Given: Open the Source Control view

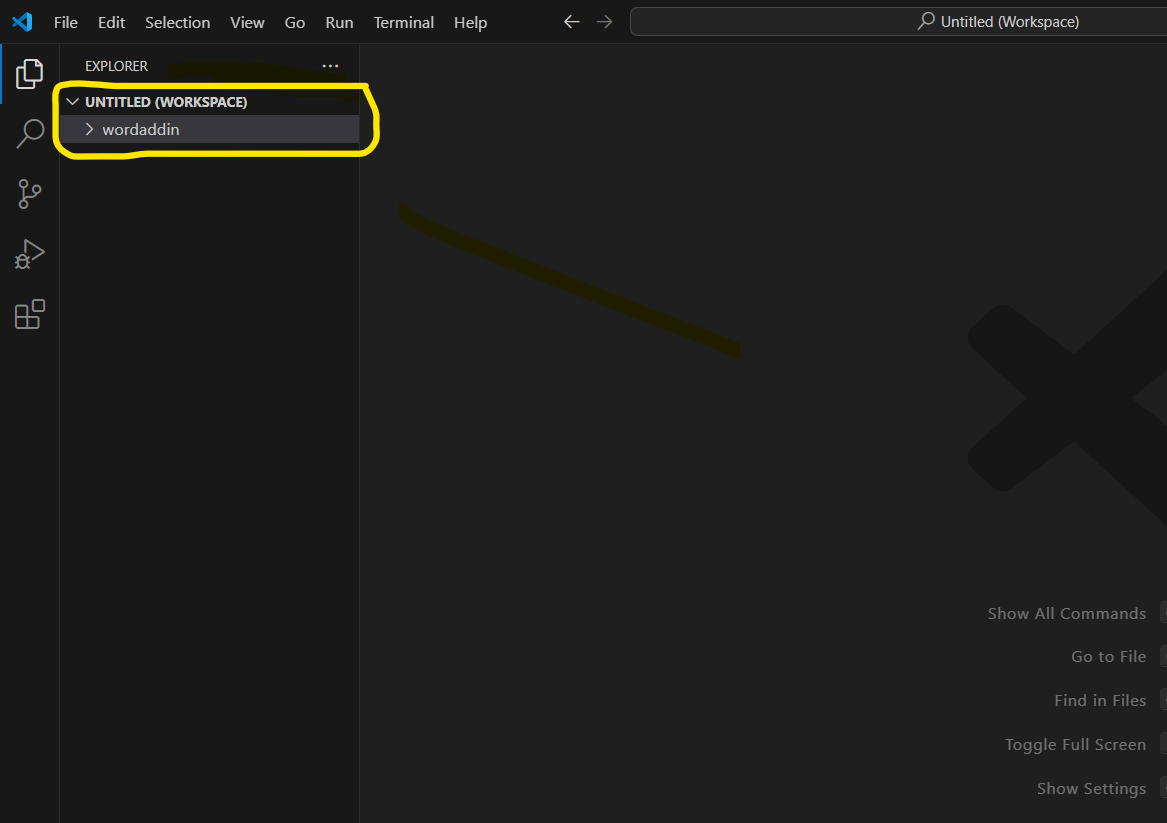Looking at the screenshot, I should pos(30,194).
